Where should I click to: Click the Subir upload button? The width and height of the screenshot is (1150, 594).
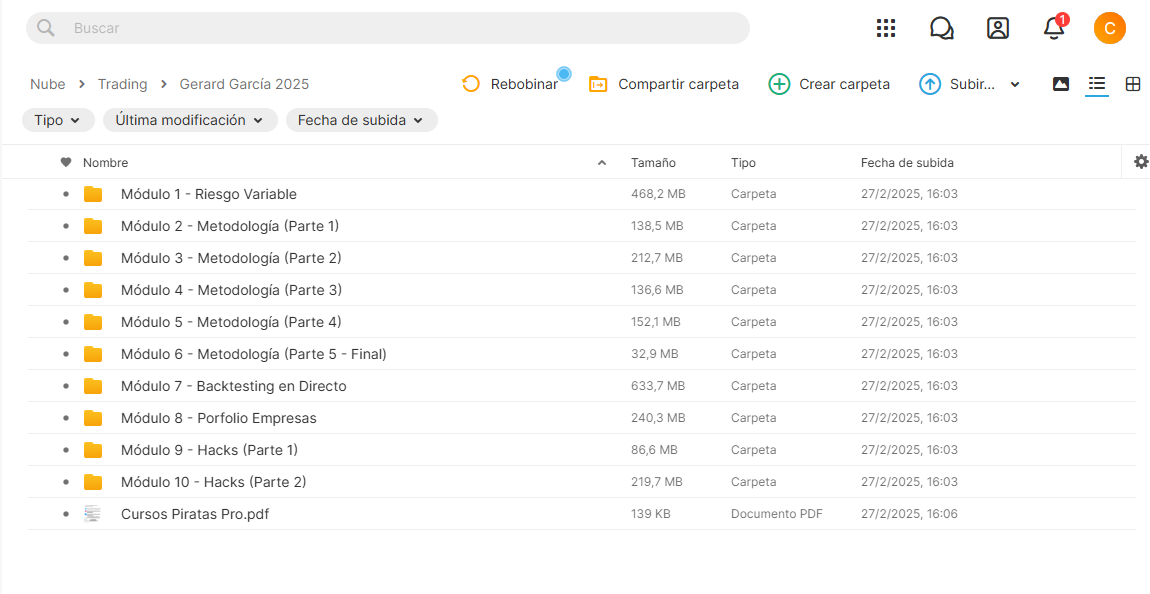click(x=958, y=84)
